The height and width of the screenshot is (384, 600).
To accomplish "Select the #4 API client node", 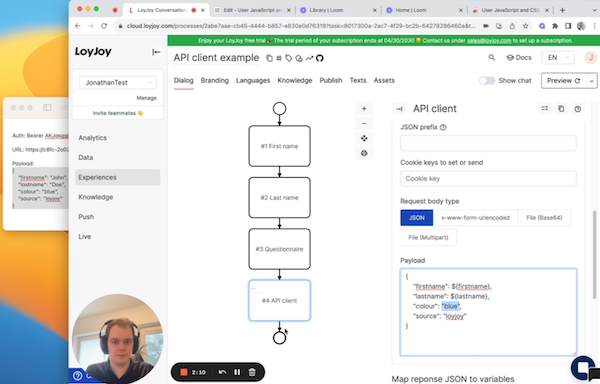I will [x=279, y=301].
